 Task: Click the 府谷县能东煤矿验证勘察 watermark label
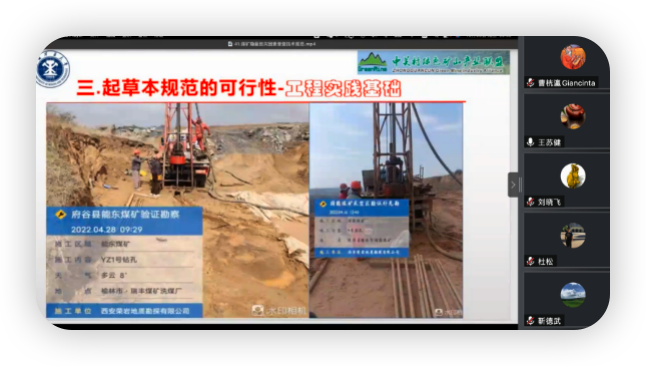[x=125, y=214]
